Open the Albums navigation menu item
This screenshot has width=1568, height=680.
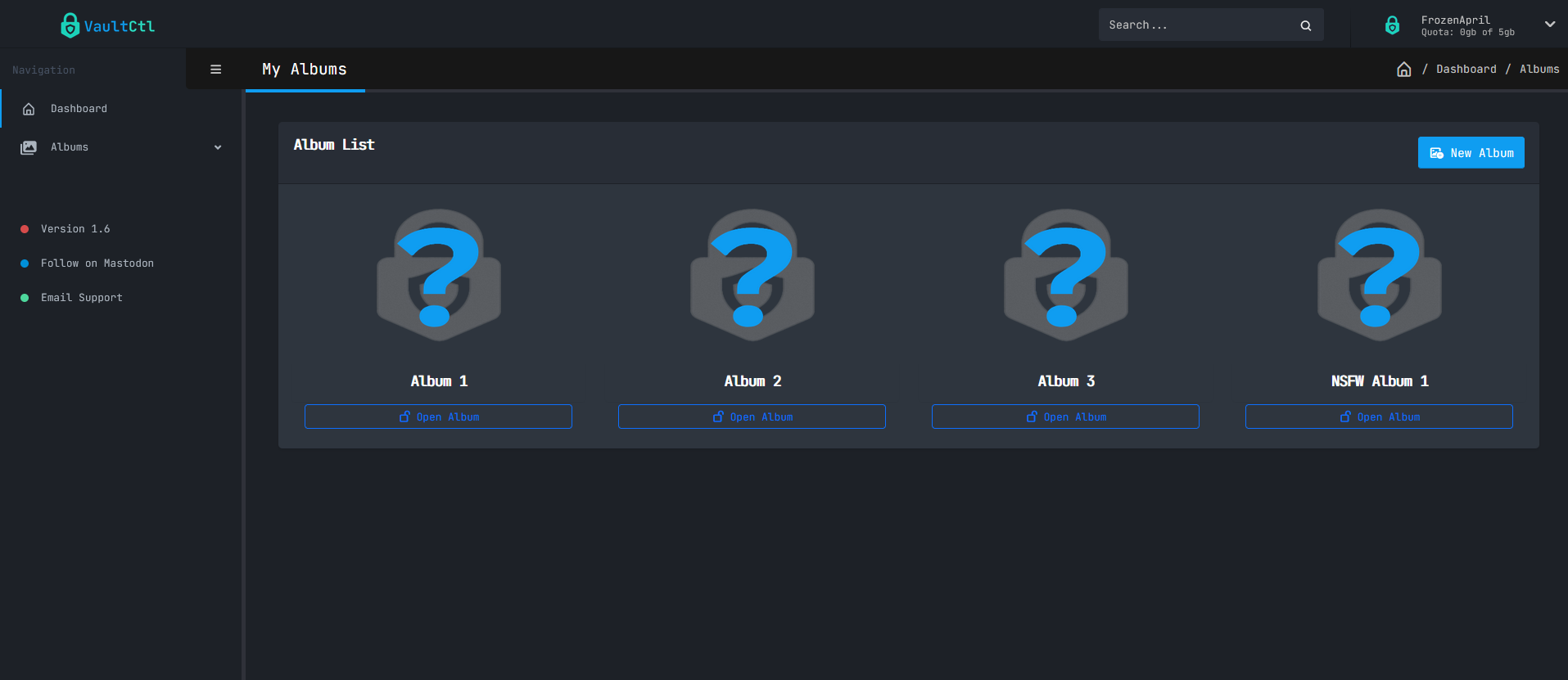pyautogui.click(x=70, y=147)
